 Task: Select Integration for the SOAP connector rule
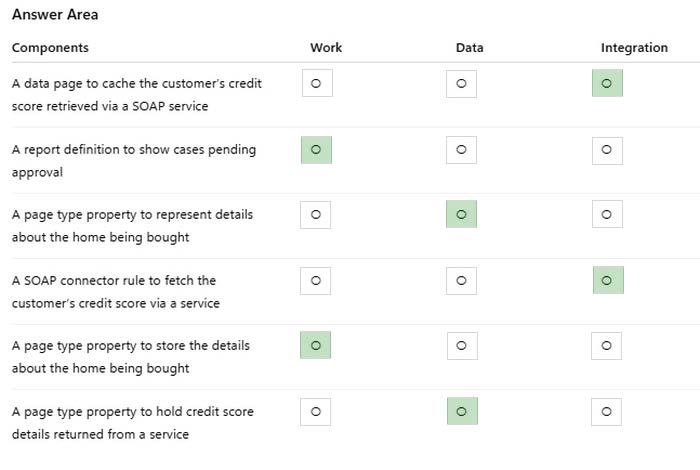pos(607,281)
